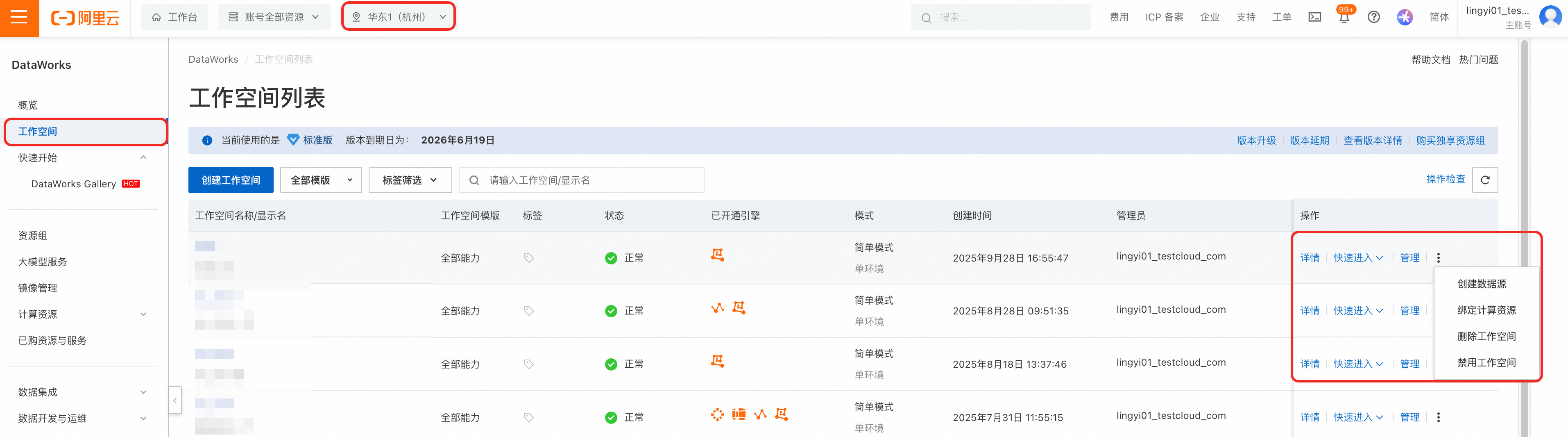
Task: Expand the 数据开发与运维 section
Action: pyautogui.click(x=143, y=419)
